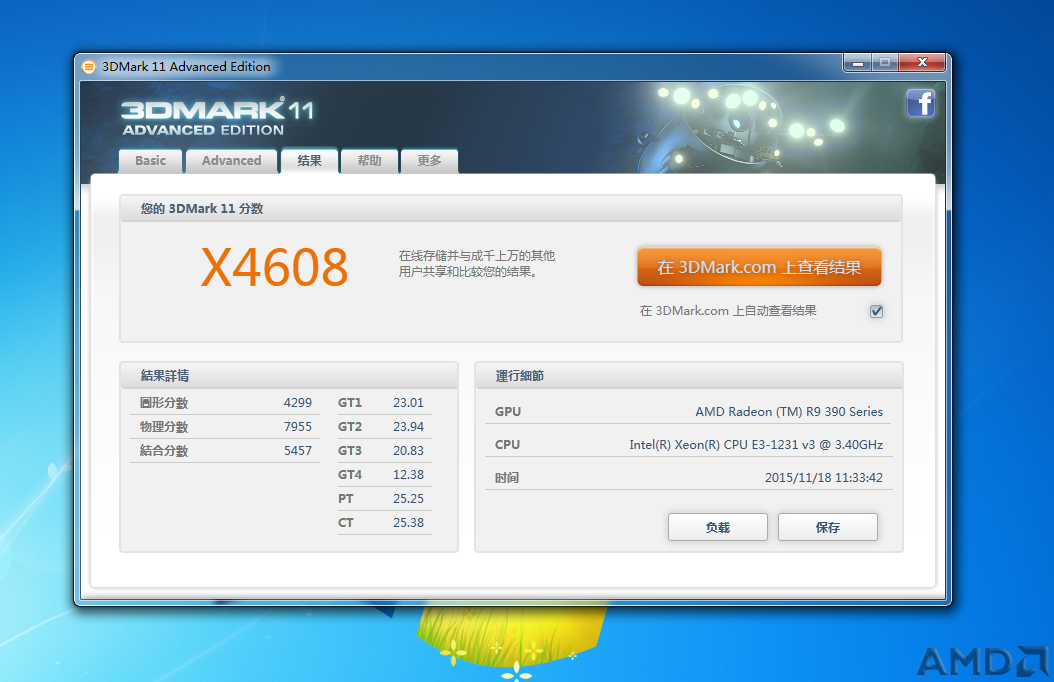Select the X4608 score text
This screenshot has width=1054, height=682.
[274, 267]
